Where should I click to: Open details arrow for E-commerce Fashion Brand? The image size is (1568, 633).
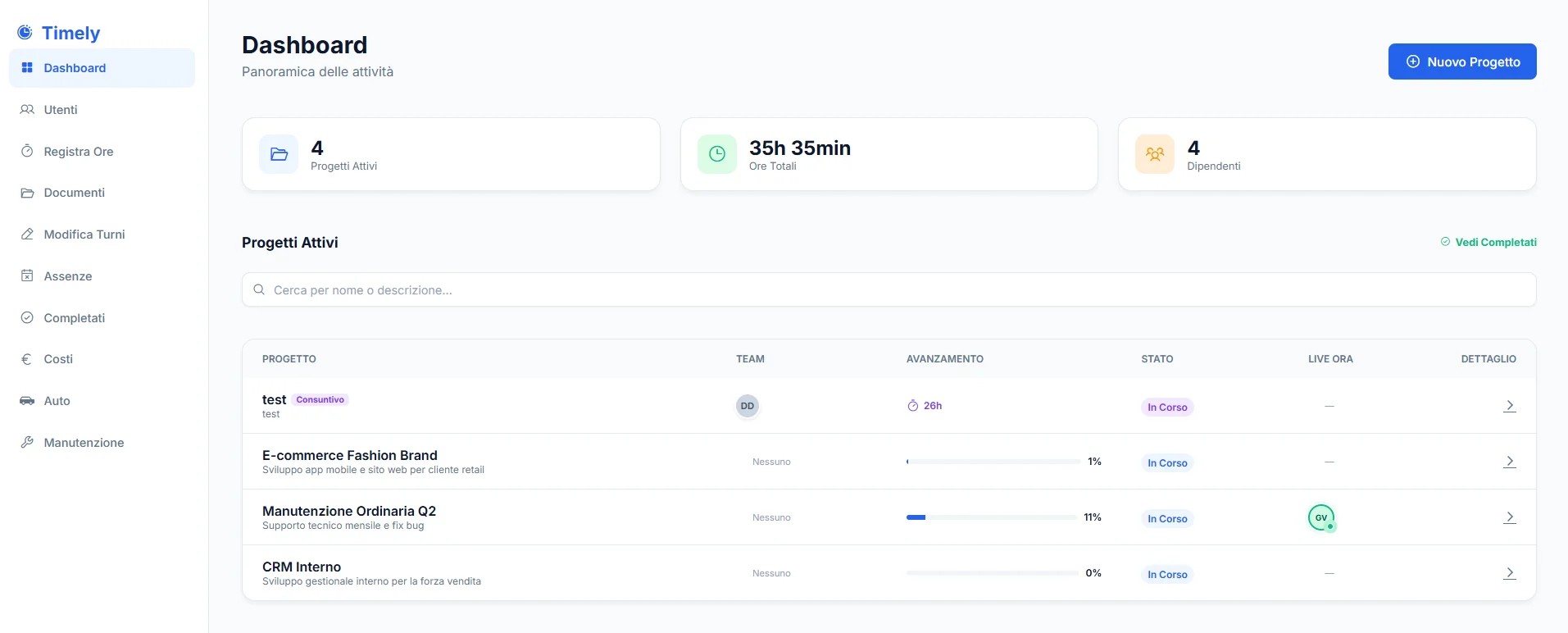pyautogui.click(x=1510, y=462)
